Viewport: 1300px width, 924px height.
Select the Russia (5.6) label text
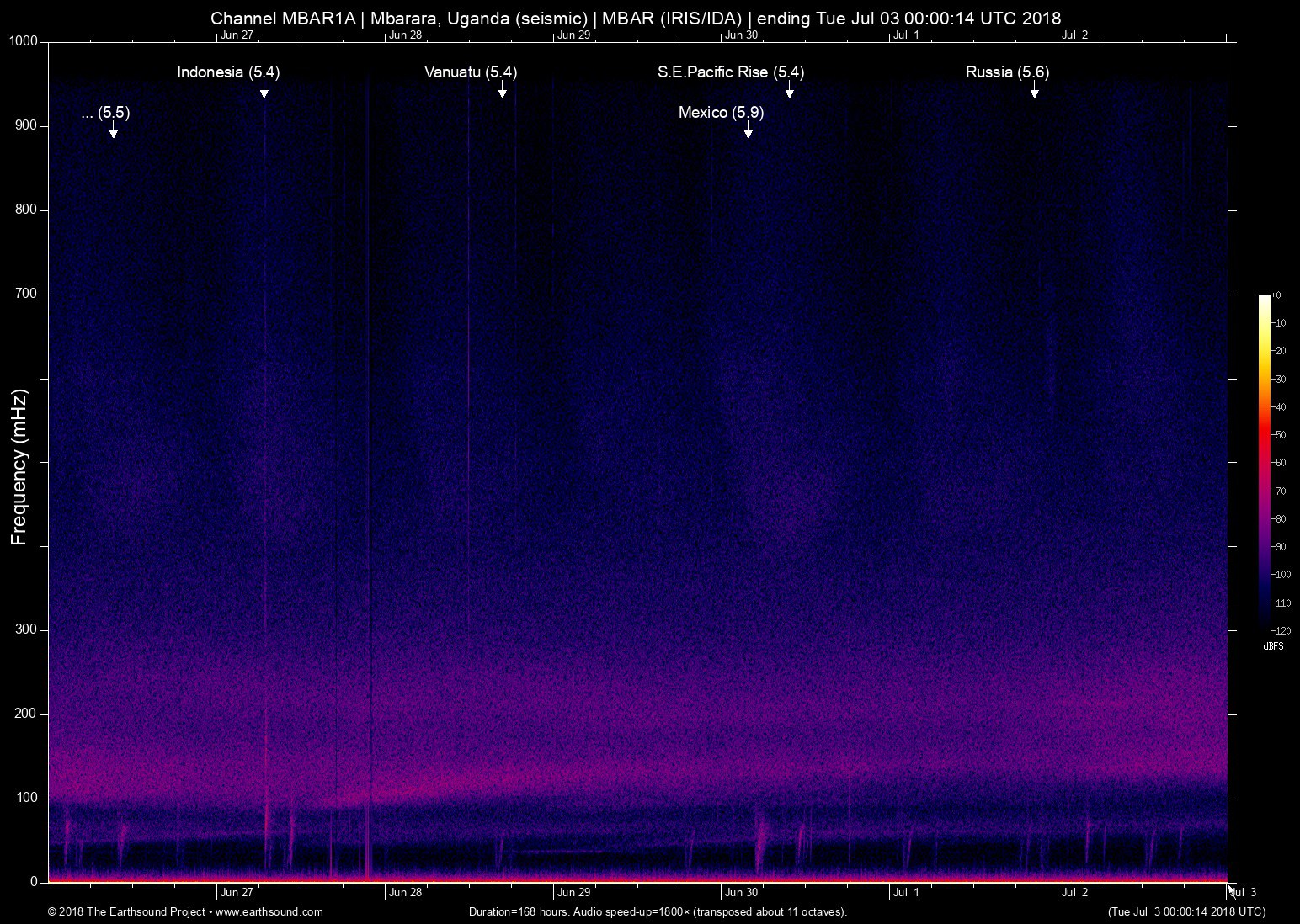click(1007, 72)
